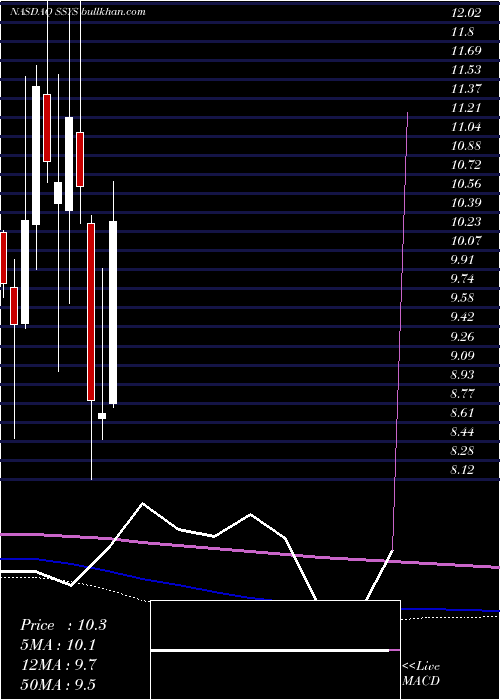The width and height of the screenshot is (500, 700).
Task: Click the NASDAQ SSYS bullkhan.com title
Action: tap(78, 12)
